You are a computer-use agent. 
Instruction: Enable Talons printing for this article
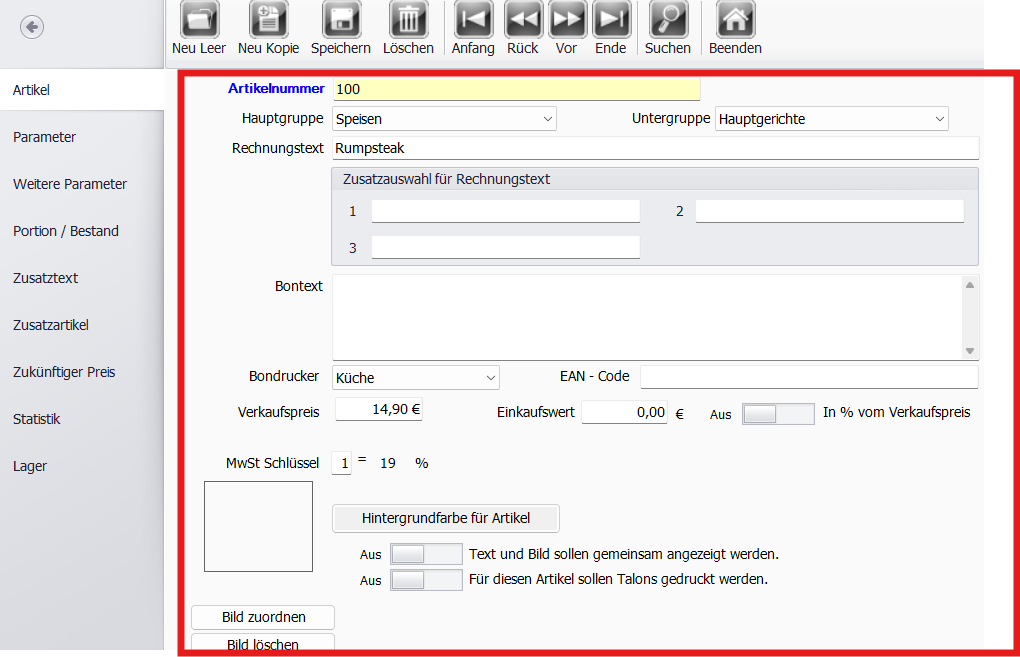tap(426, 580)
